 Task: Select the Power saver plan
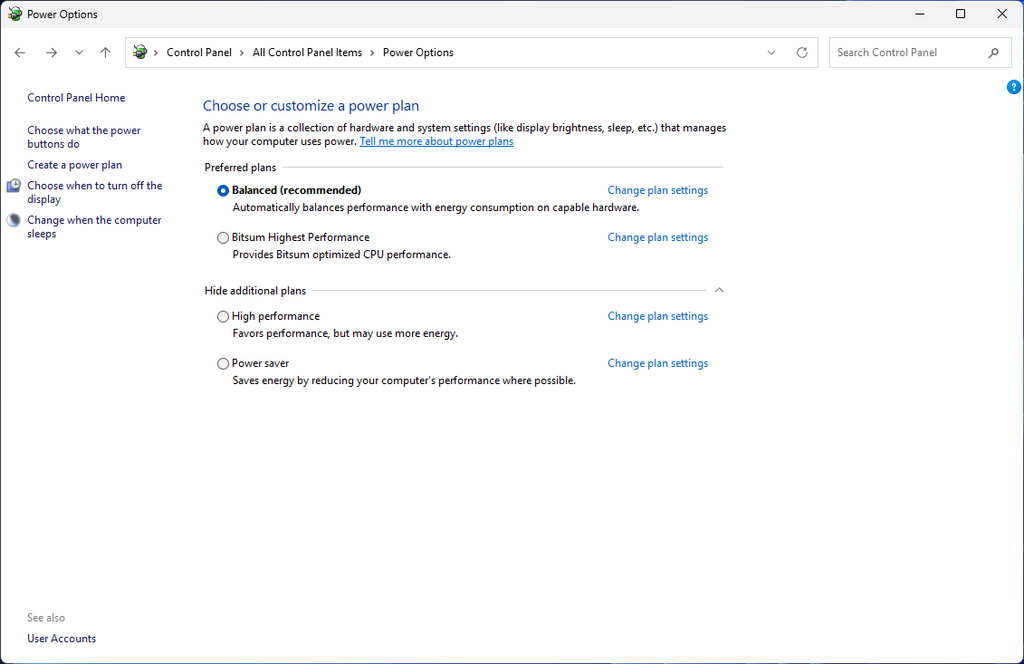tap(223, 364)
